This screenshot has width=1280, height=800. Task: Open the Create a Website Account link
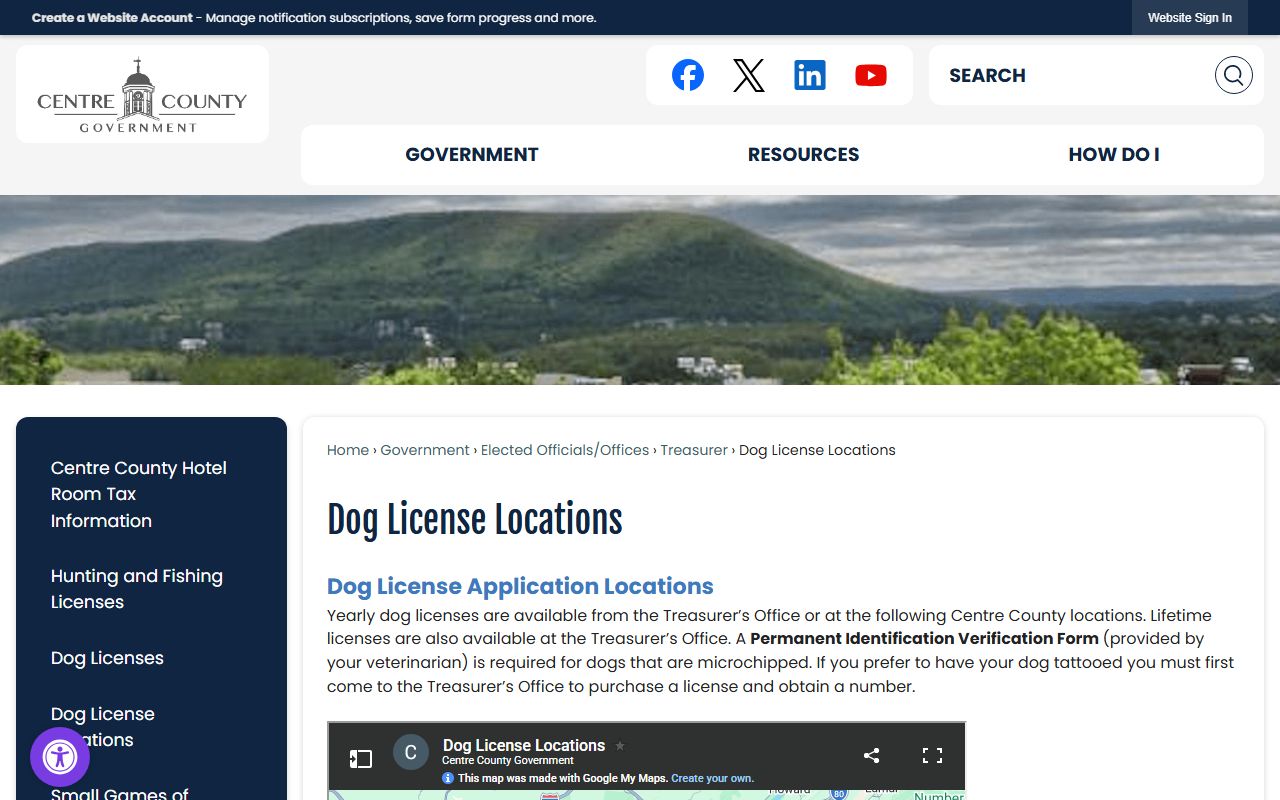(x=112, y=18)
